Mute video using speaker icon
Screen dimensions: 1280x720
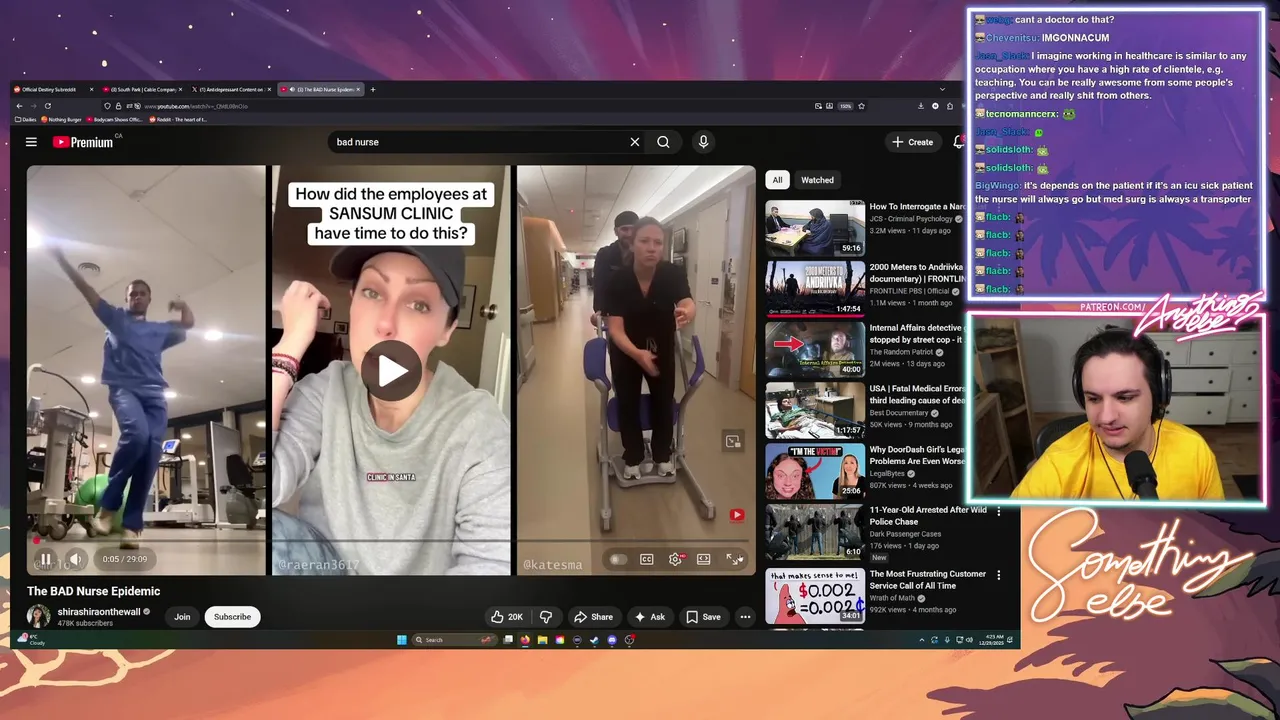point(76,559)
